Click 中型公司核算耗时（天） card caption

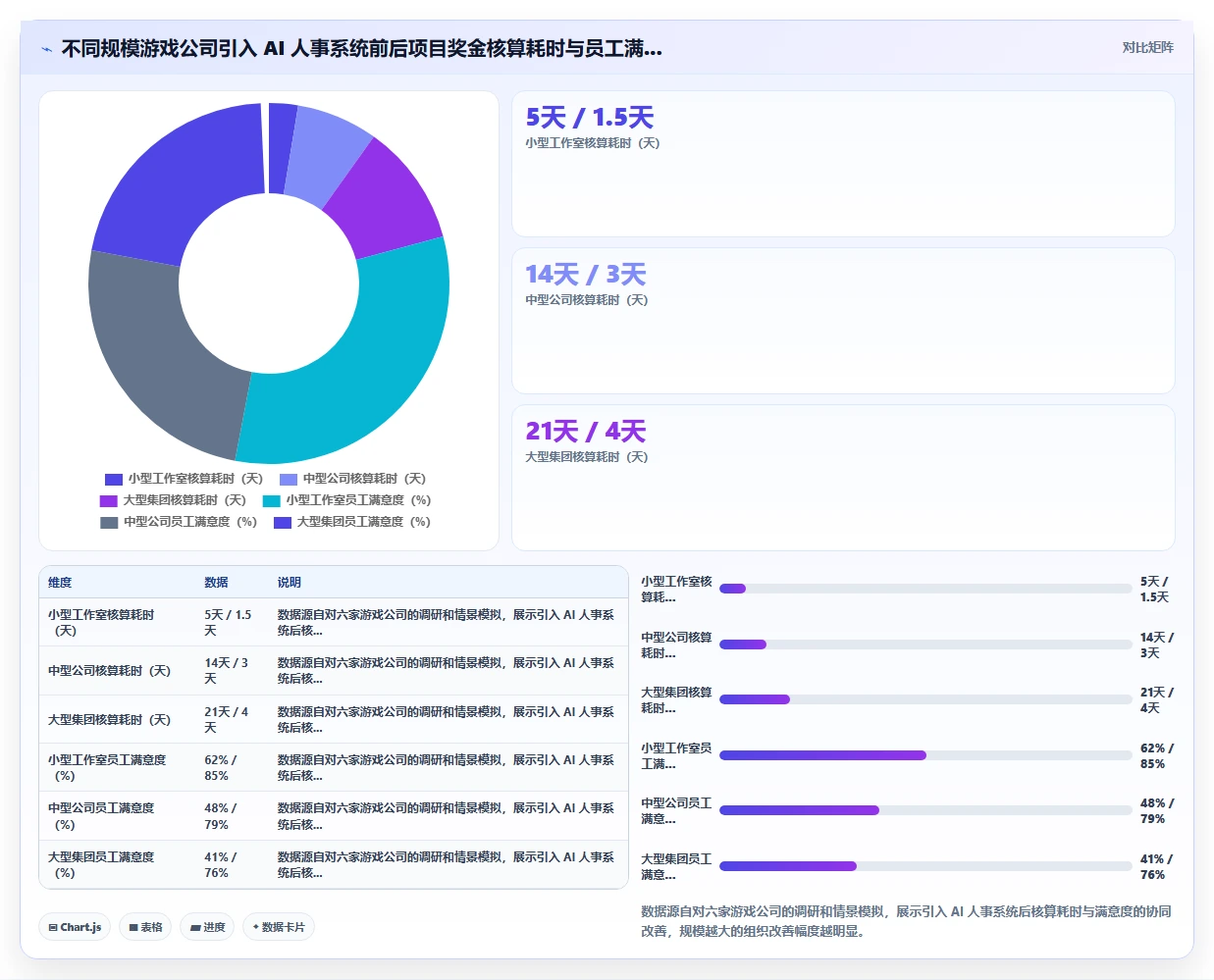pos(586,300)
